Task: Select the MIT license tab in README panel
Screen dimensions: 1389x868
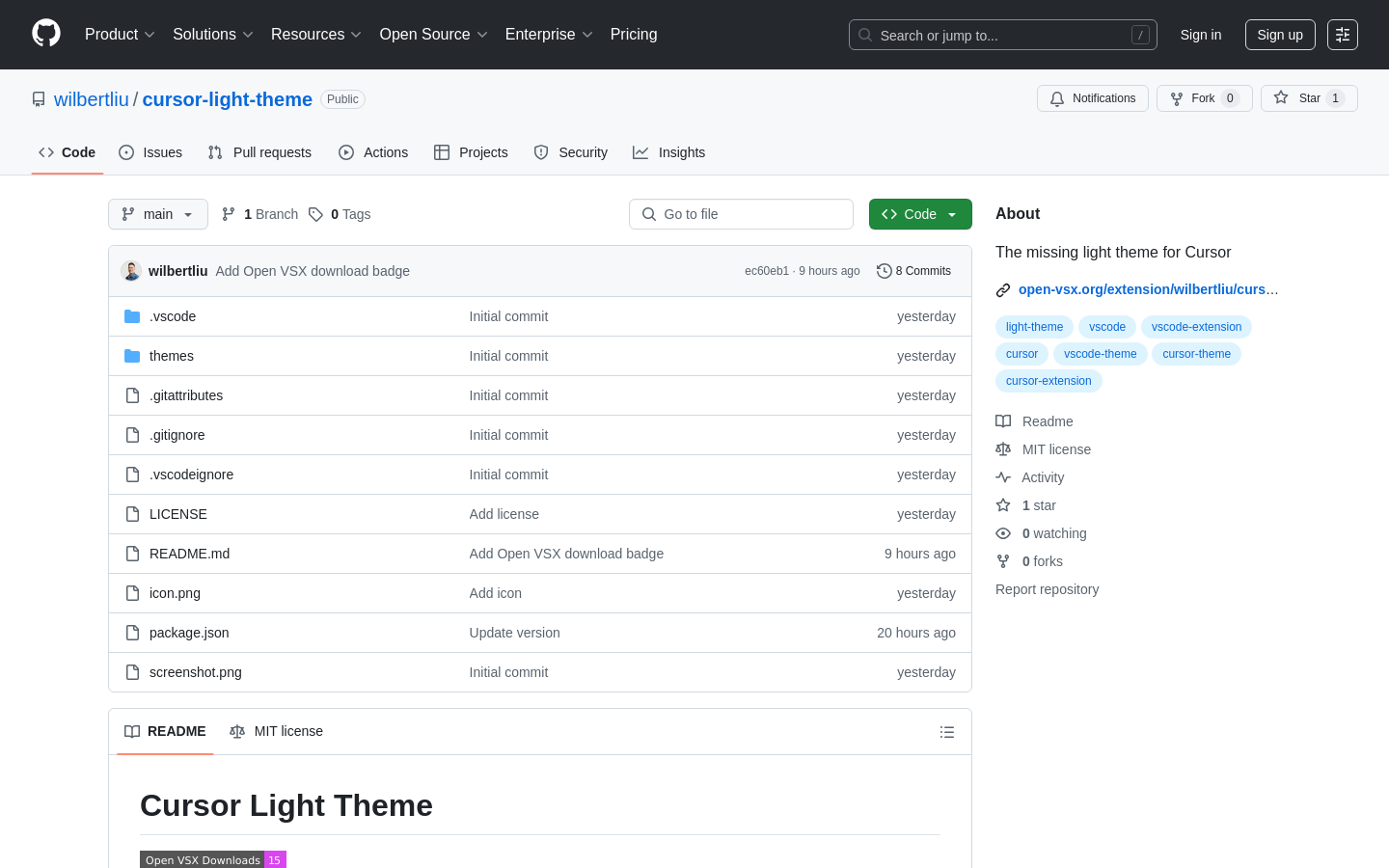Action: click(x=276, y=732)
